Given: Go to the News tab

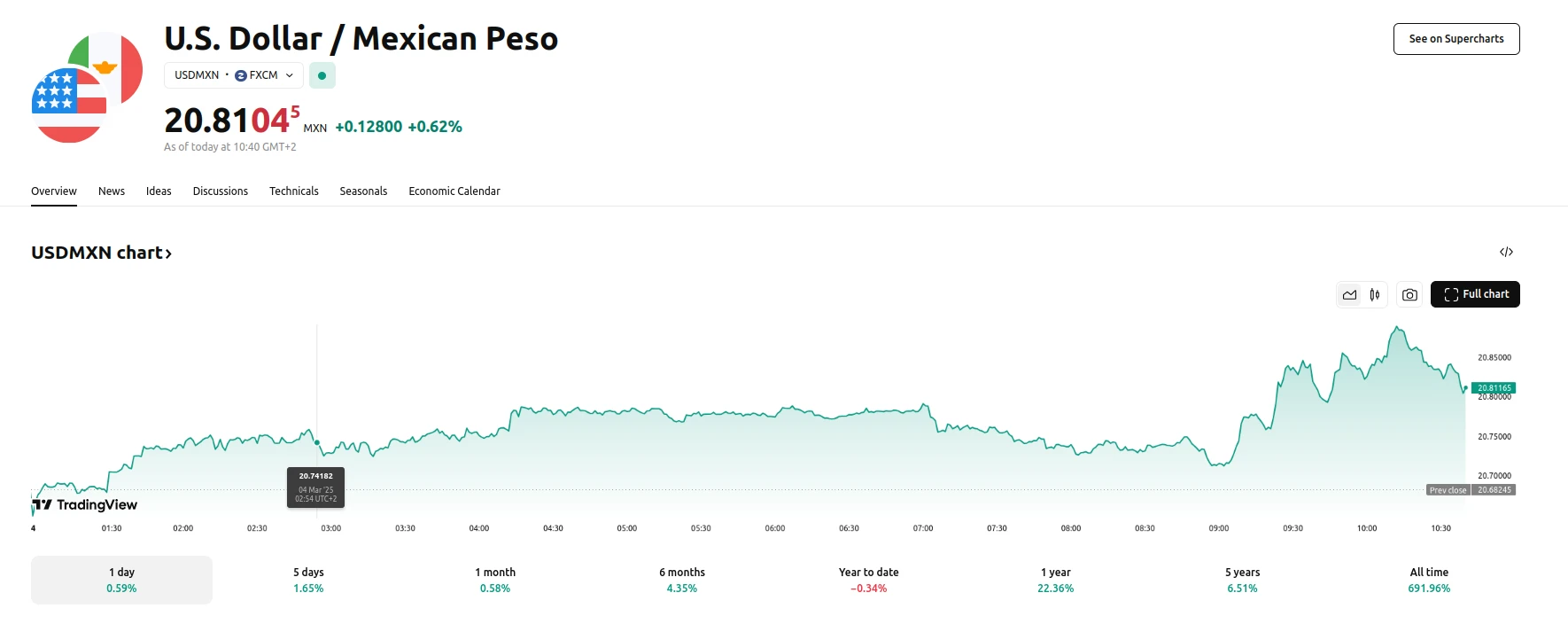Looking at the screenshot, I should (x=112, y=191).
